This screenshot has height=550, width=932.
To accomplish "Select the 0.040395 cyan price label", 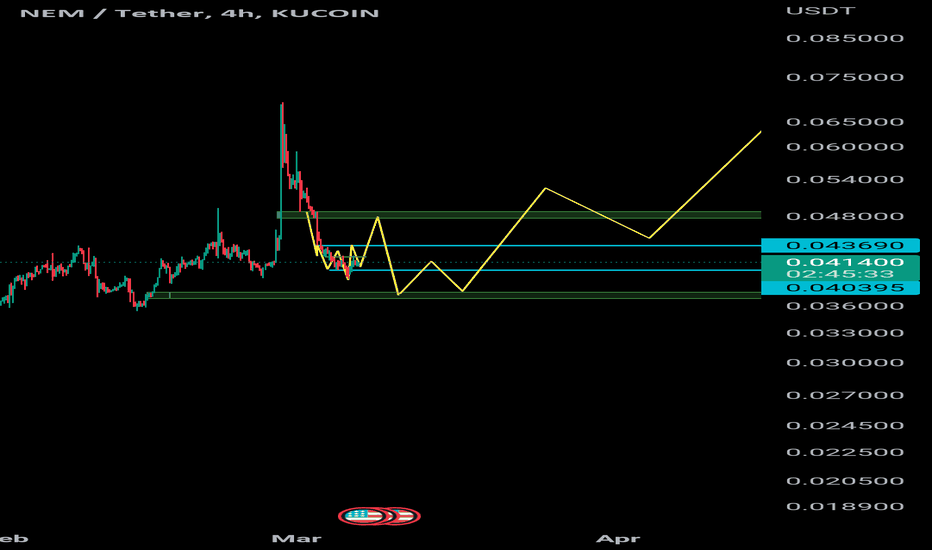I will tap(840, 288).
